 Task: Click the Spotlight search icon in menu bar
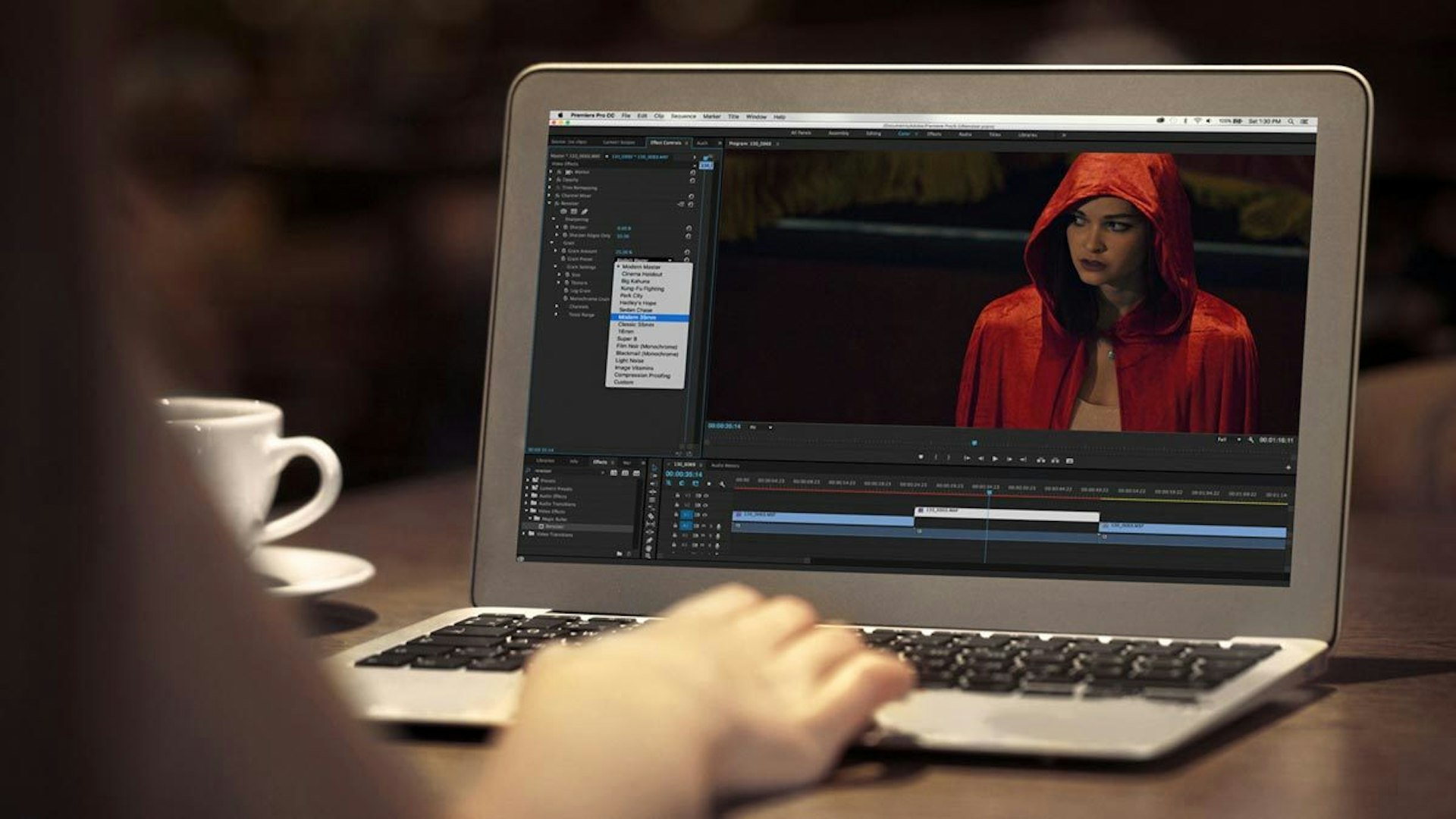(1291, 121)
